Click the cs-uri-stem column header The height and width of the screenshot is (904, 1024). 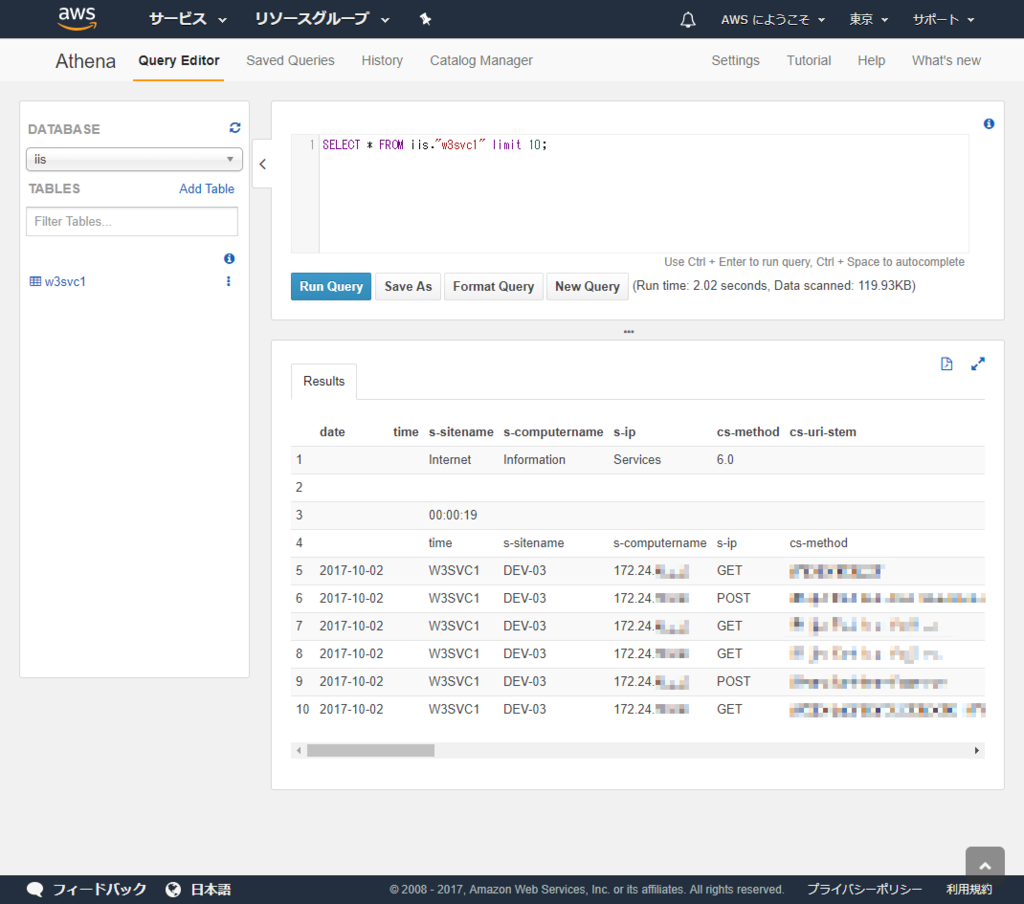coord(823,432)
